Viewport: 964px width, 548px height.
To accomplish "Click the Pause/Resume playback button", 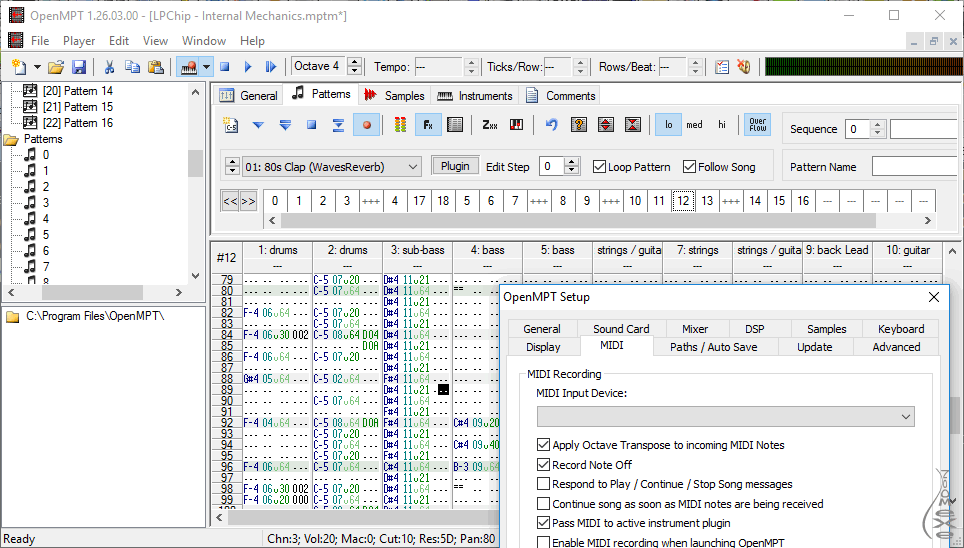I will pos(271,66).
